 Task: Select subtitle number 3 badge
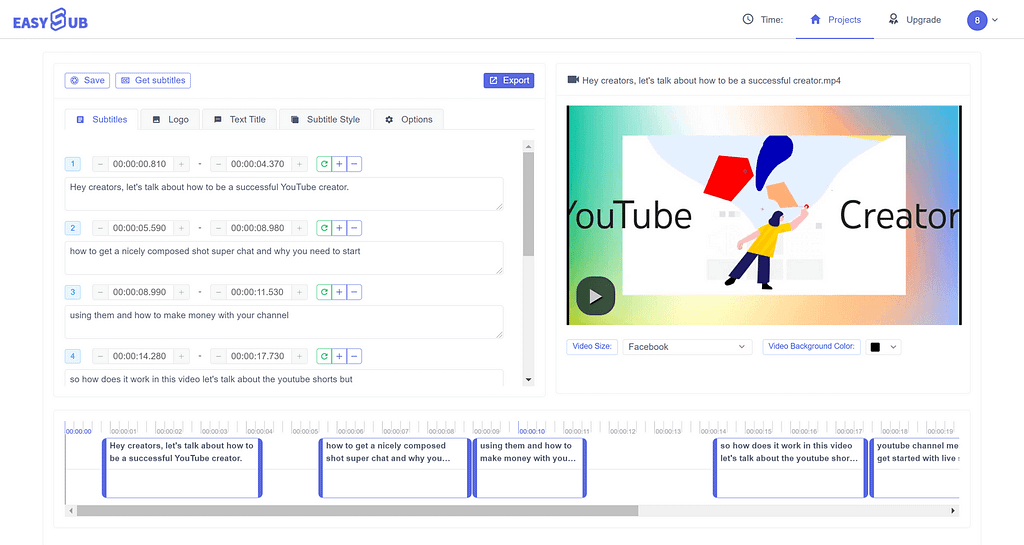click(72, 292)
